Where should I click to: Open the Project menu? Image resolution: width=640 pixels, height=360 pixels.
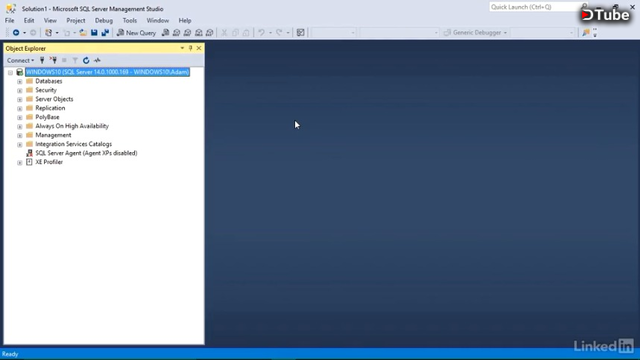pos(76,20)
